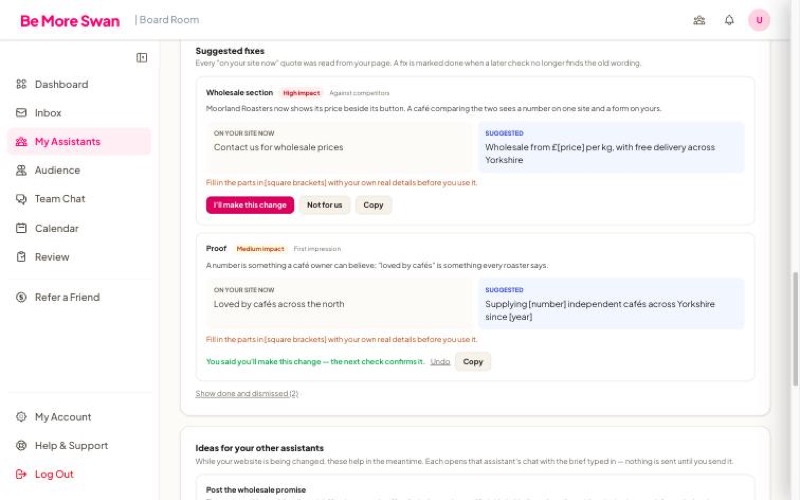Viewport: 800px width, 500px height.
Task: Click the Audience icon
Action: tap(21, 170)
